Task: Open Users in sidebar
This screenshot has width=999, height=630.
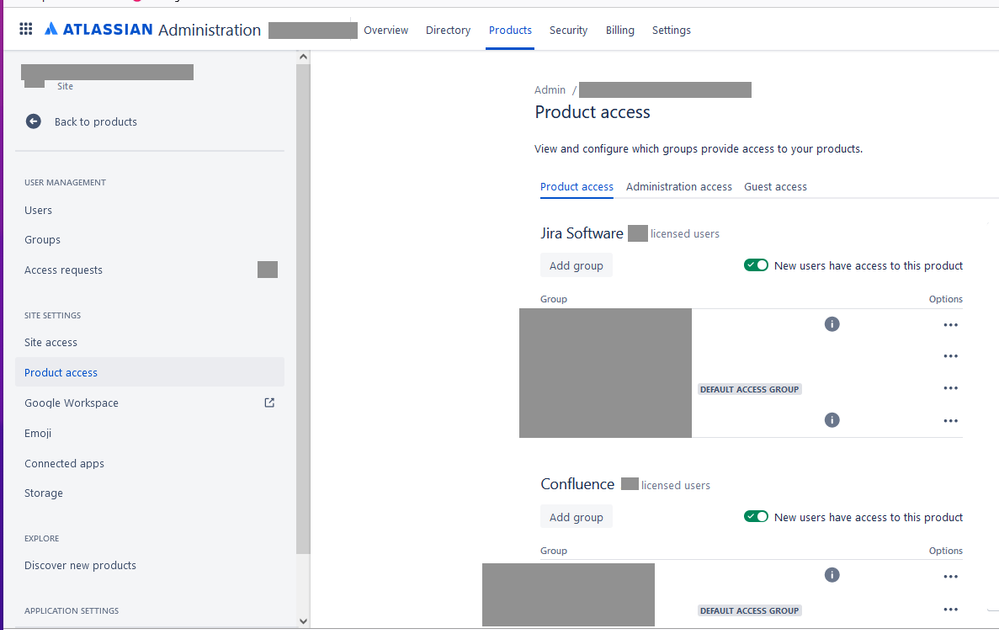Action: pyautogui.click(x=38, y=210)
